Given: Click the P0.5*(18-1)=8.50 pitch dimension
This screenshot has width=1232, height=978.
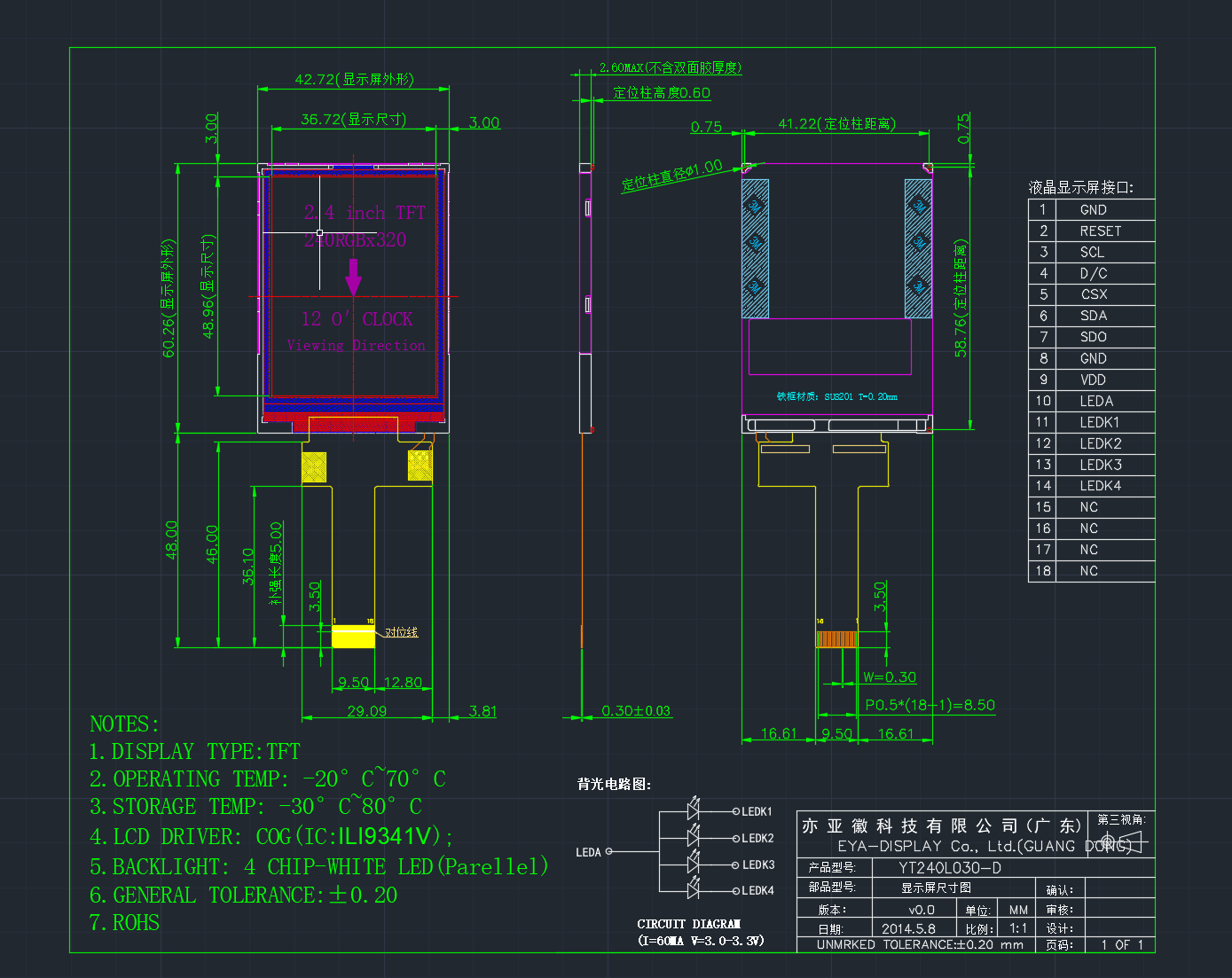Looking at the screenshot, I should tap(930, 705).
